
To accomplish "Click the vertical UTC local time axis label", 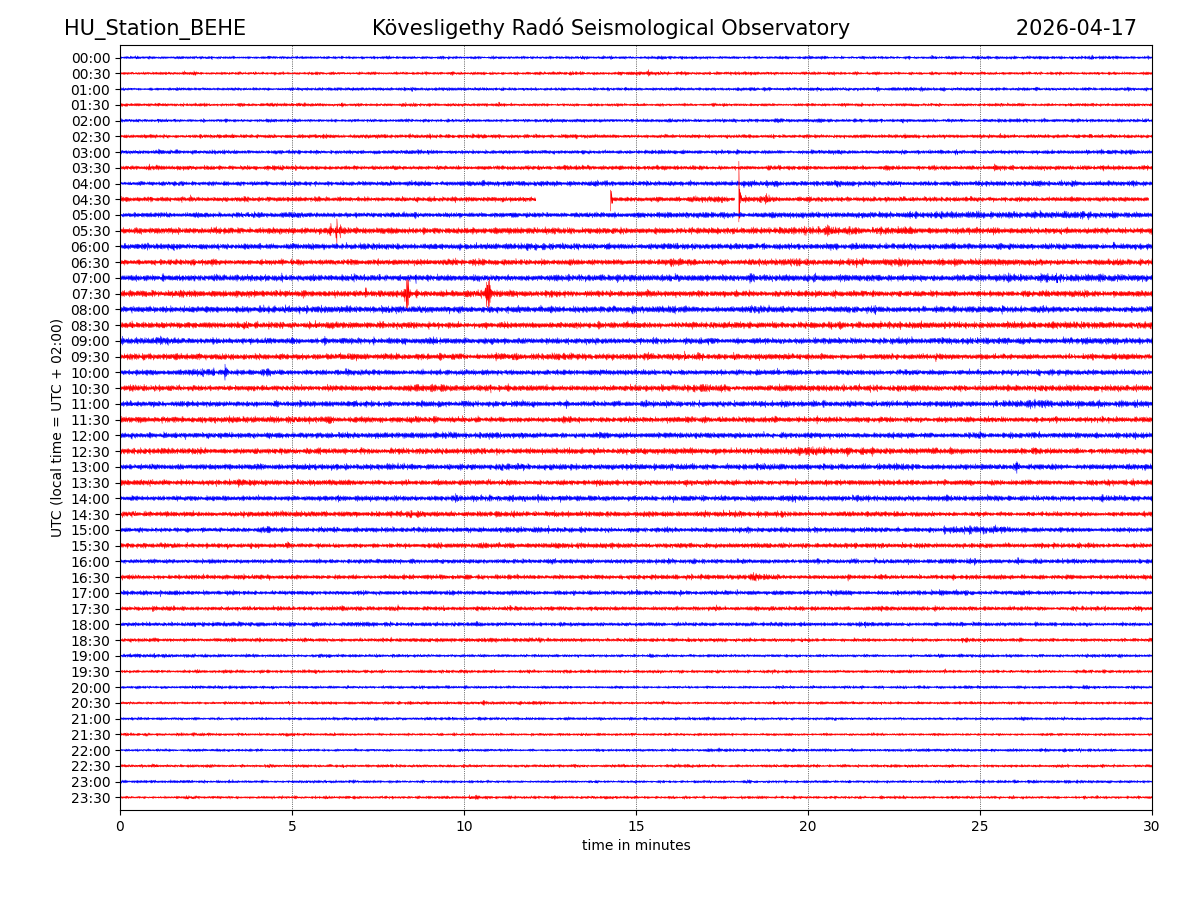I will click(x=57, y=428).
